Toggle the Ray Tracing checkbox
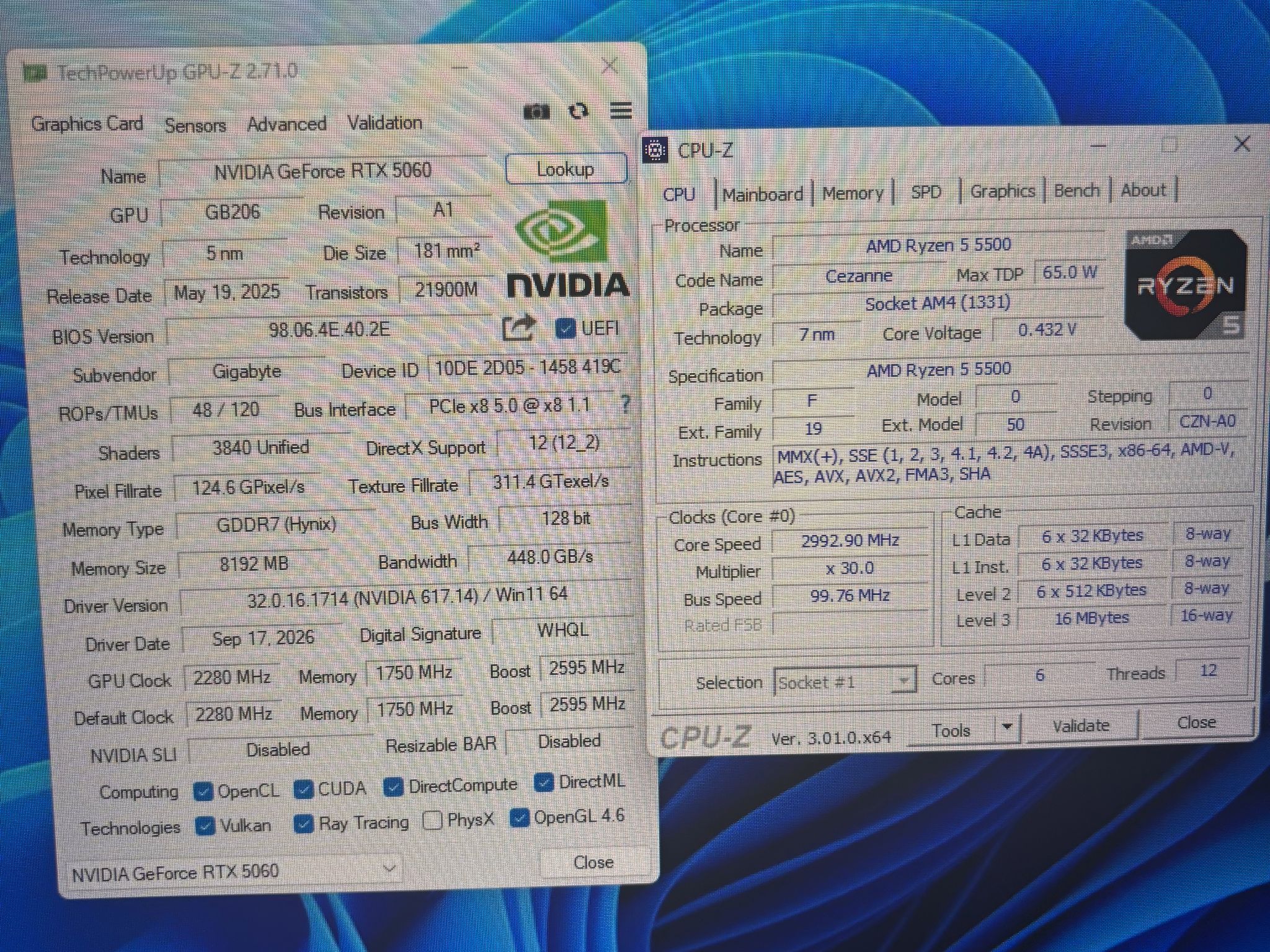The width and height of the screenshot is (1270, 952). click(303, 824)
